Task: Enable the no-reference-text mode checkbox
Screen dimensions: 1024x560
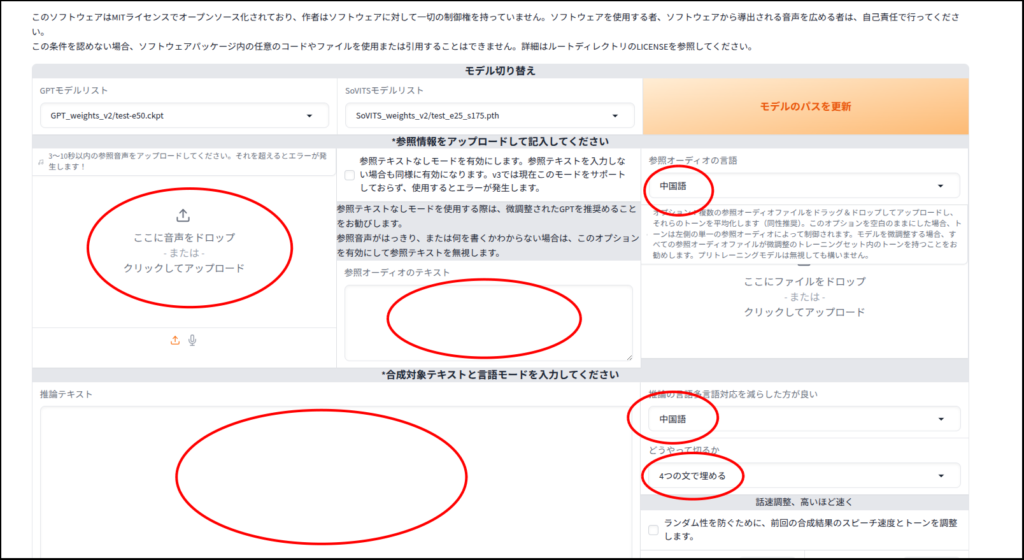Action: [x=348, y=175]
